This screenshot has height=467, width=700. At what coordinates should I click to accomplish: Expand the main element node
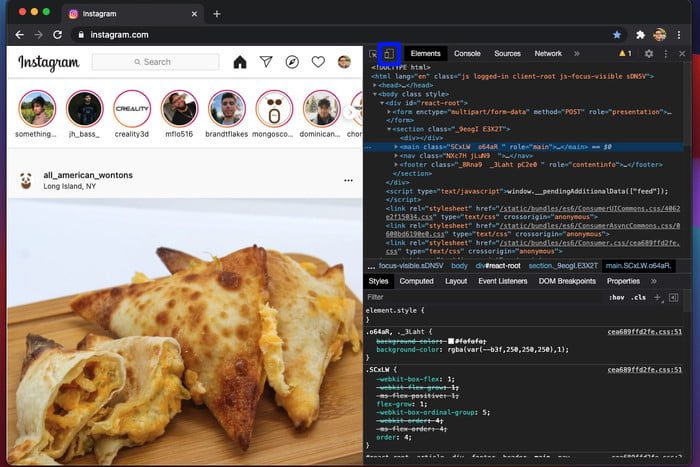[x=396, y=147]
